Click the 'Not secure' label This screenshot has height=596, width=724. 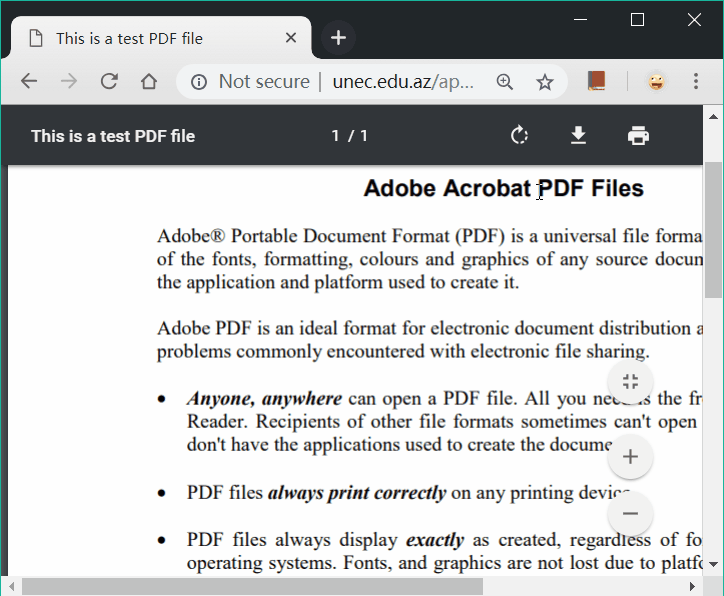click(264, 82)
